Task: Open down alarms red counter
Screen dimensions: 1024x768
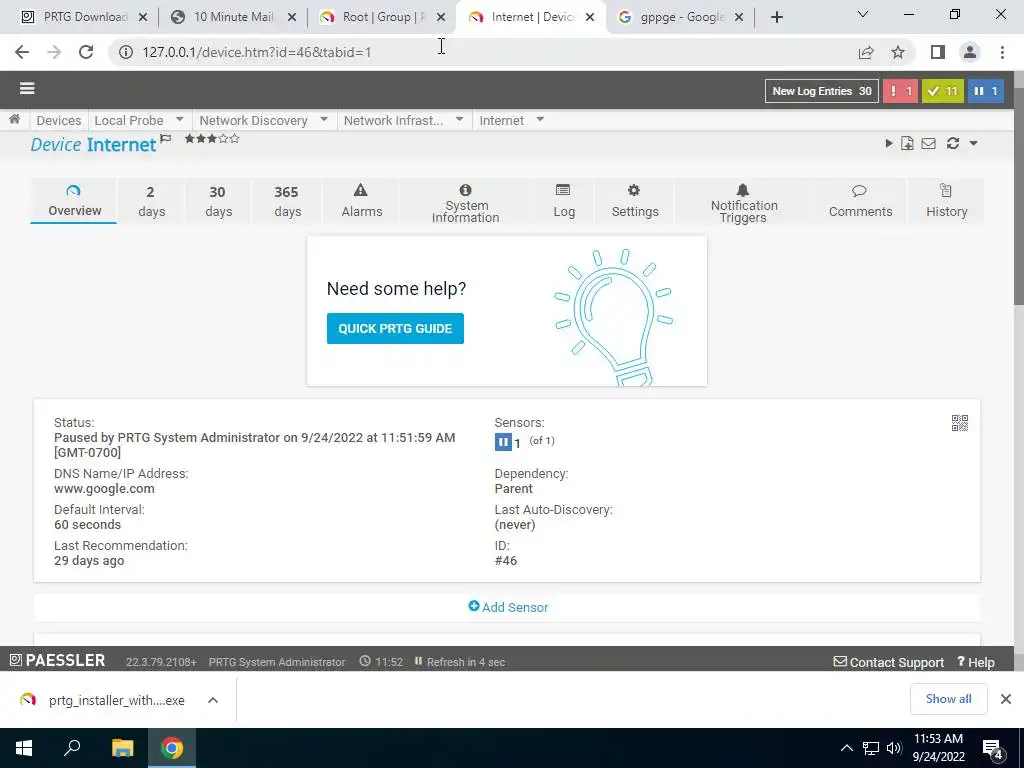Action: [900, 91]
